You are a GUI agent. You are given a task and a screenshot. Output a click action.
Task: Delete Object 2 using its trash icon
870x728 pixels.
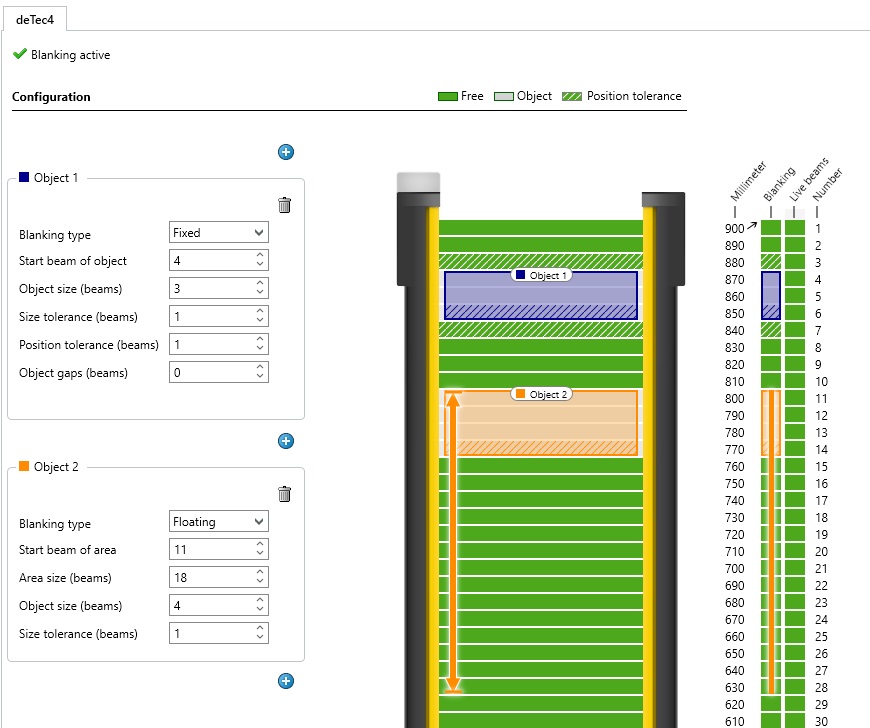pos(284,494)
